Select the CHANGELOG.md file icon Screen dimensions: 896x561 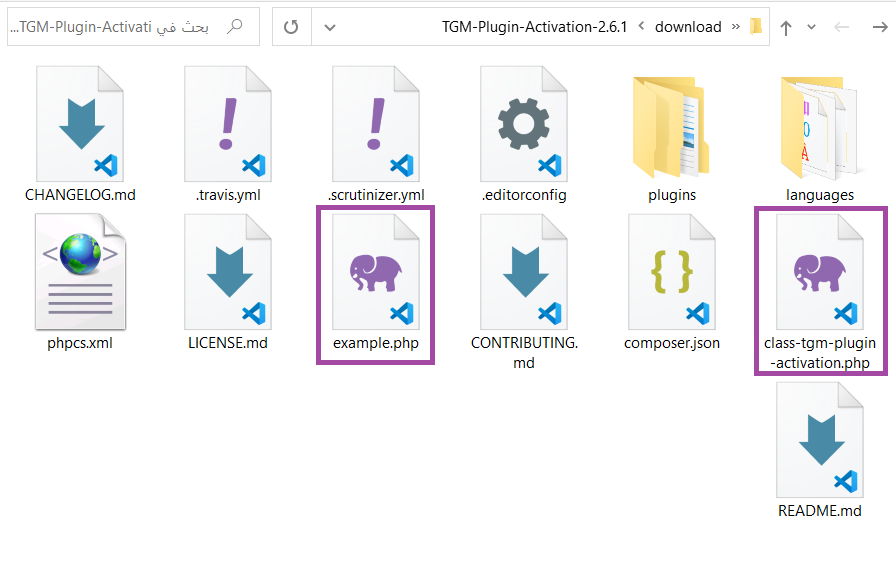(x=80, y=124)
